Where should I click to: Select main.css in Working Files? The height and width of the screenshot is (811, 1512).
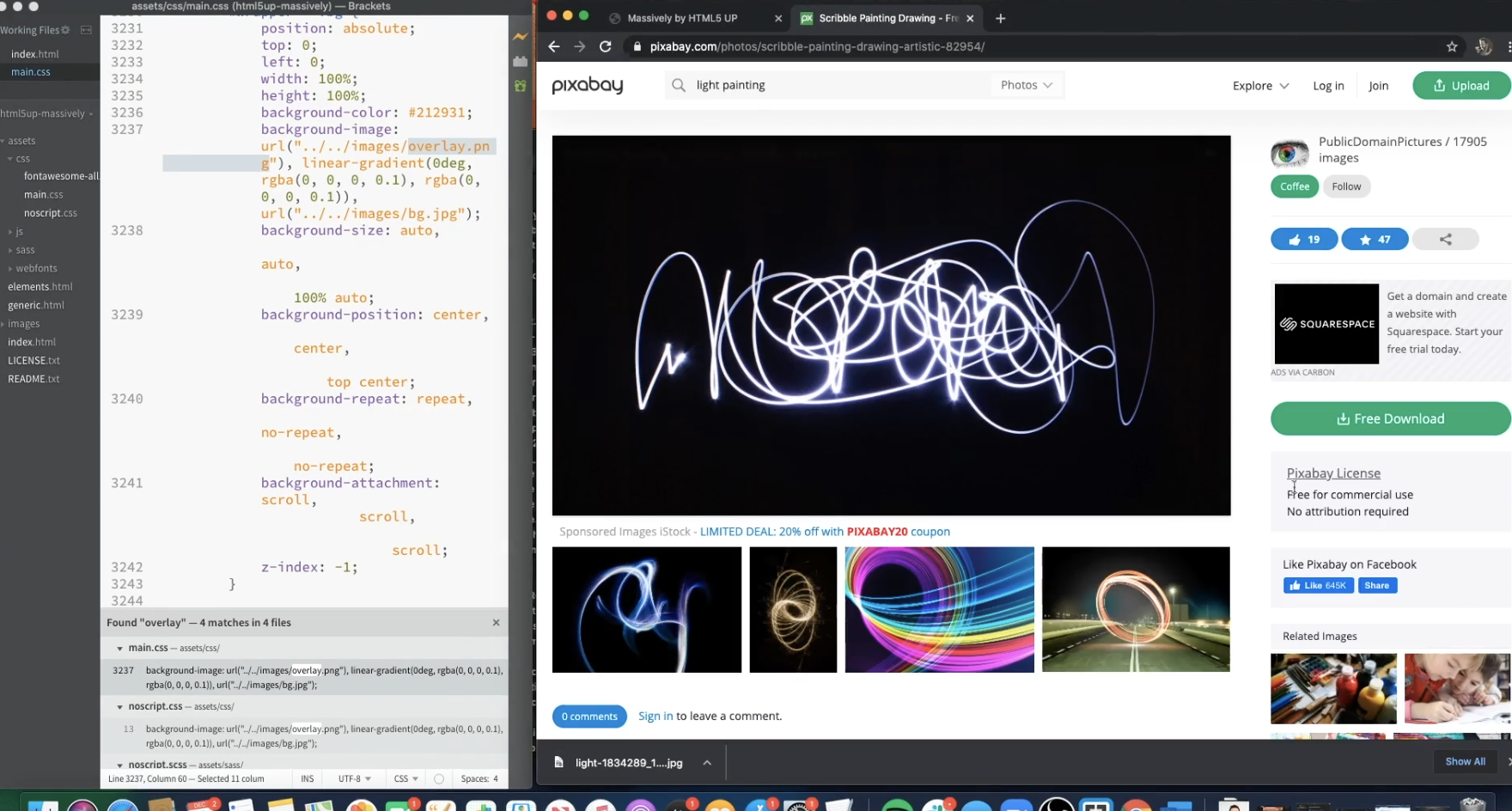pos(31,72)
